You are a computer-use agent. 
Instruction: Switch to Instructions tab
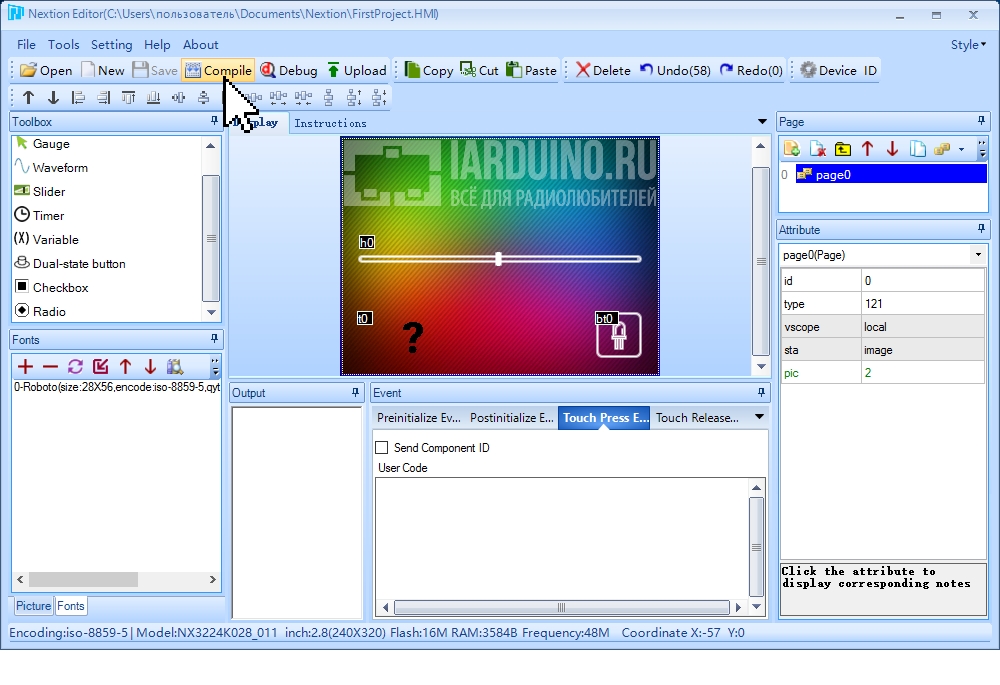330,123
